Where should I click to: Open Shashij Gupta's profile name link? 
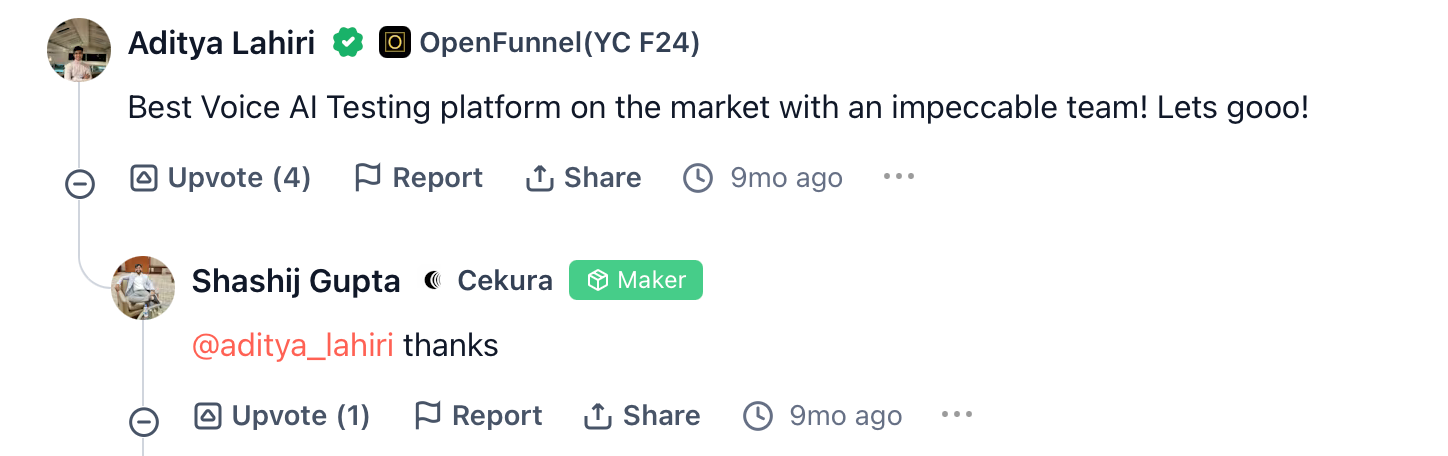click(296, 281)
